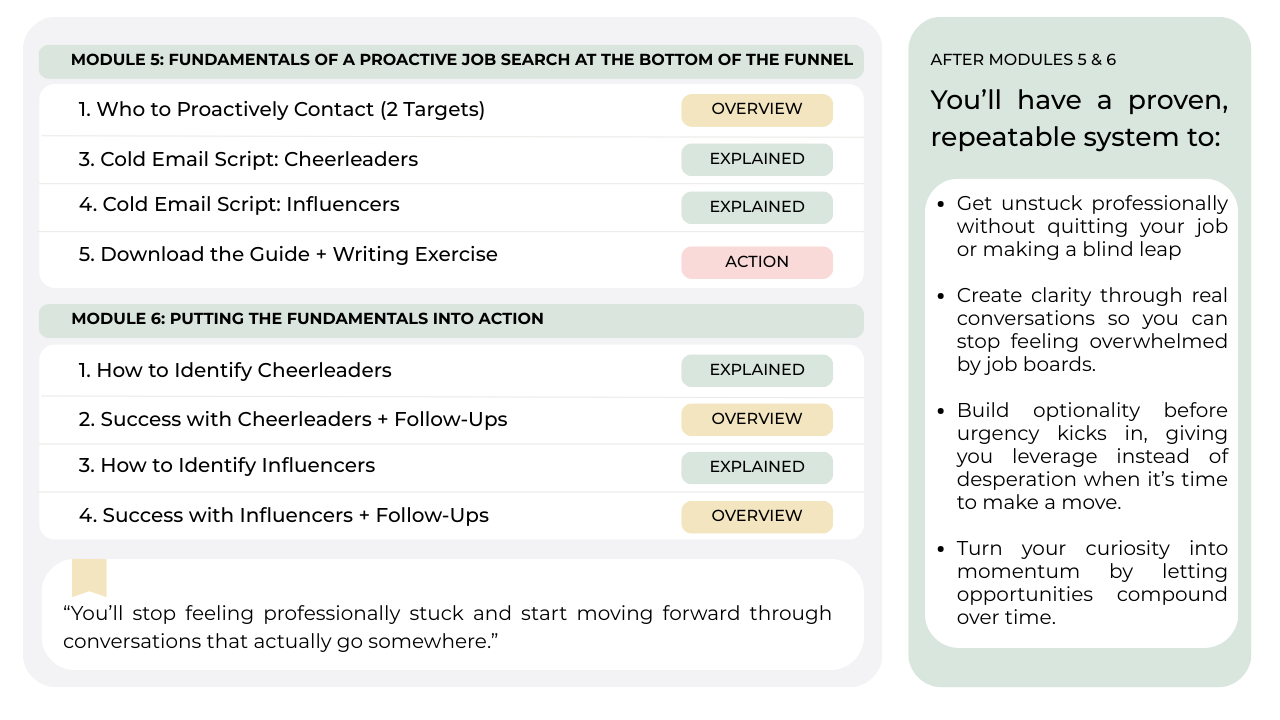The width and height of the screenshot is (1280, 720).
Task: Select the Module 6 header bar
Action: click(451, 320)
